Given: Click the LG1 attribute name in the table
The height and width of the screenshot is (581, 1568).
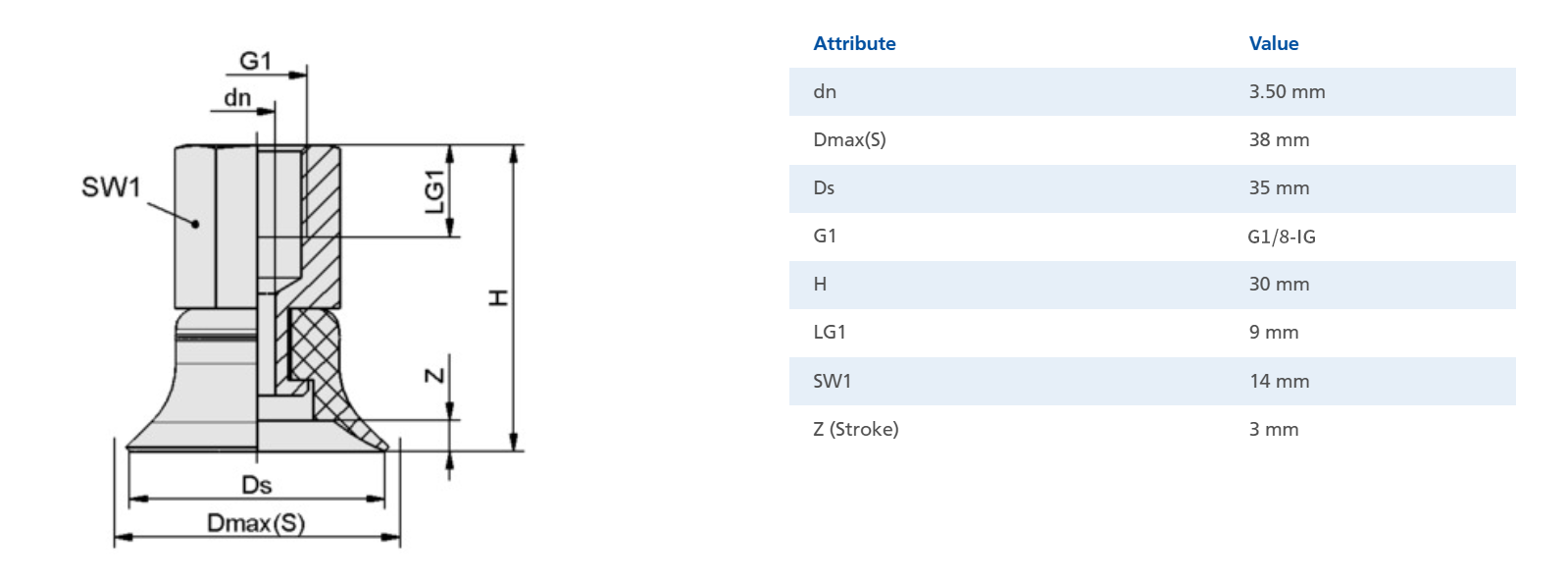Looking at the screenshot, I should (x=830, y=332).
